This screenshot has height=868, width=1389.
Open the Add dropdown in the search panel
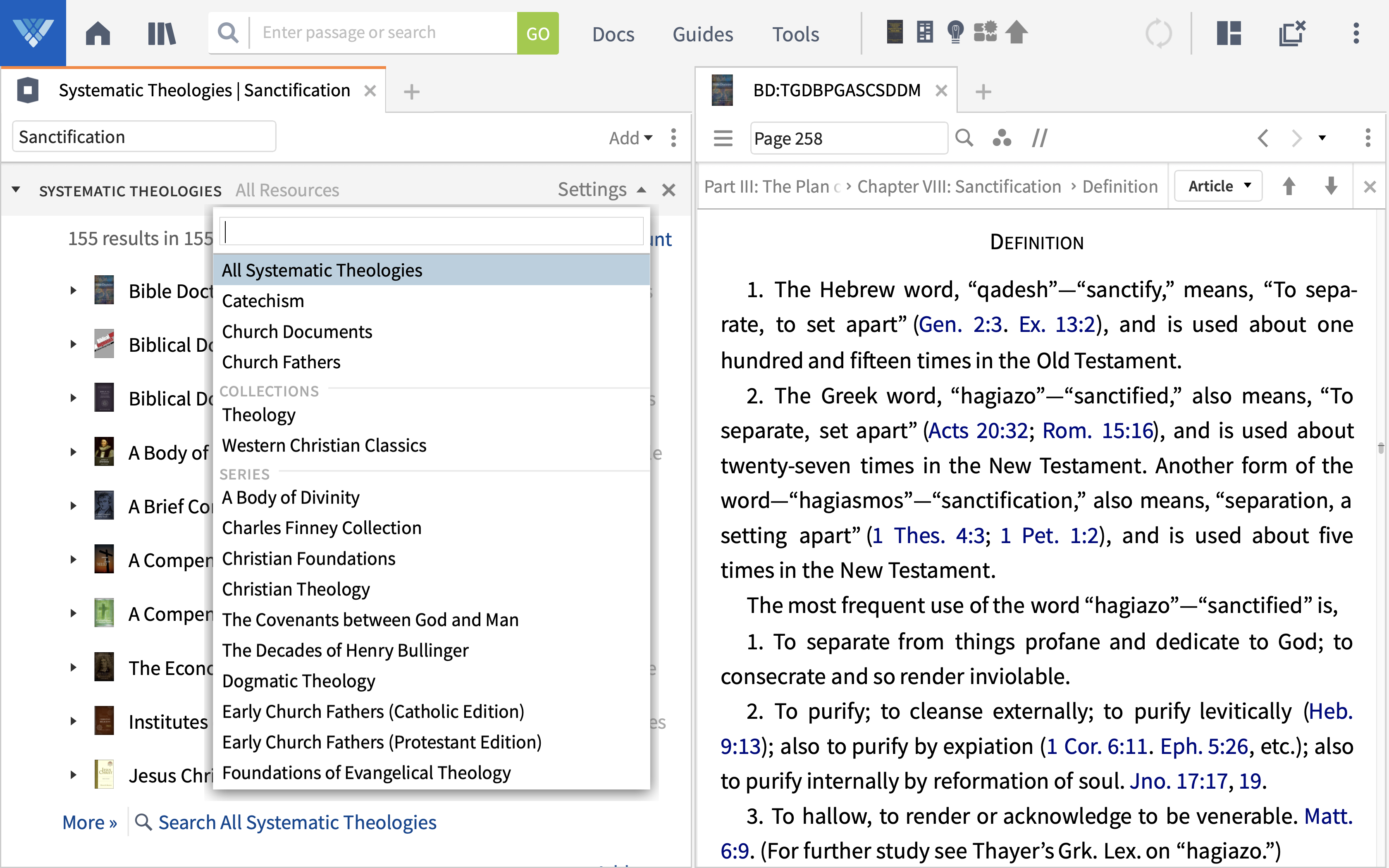(629, 138)
